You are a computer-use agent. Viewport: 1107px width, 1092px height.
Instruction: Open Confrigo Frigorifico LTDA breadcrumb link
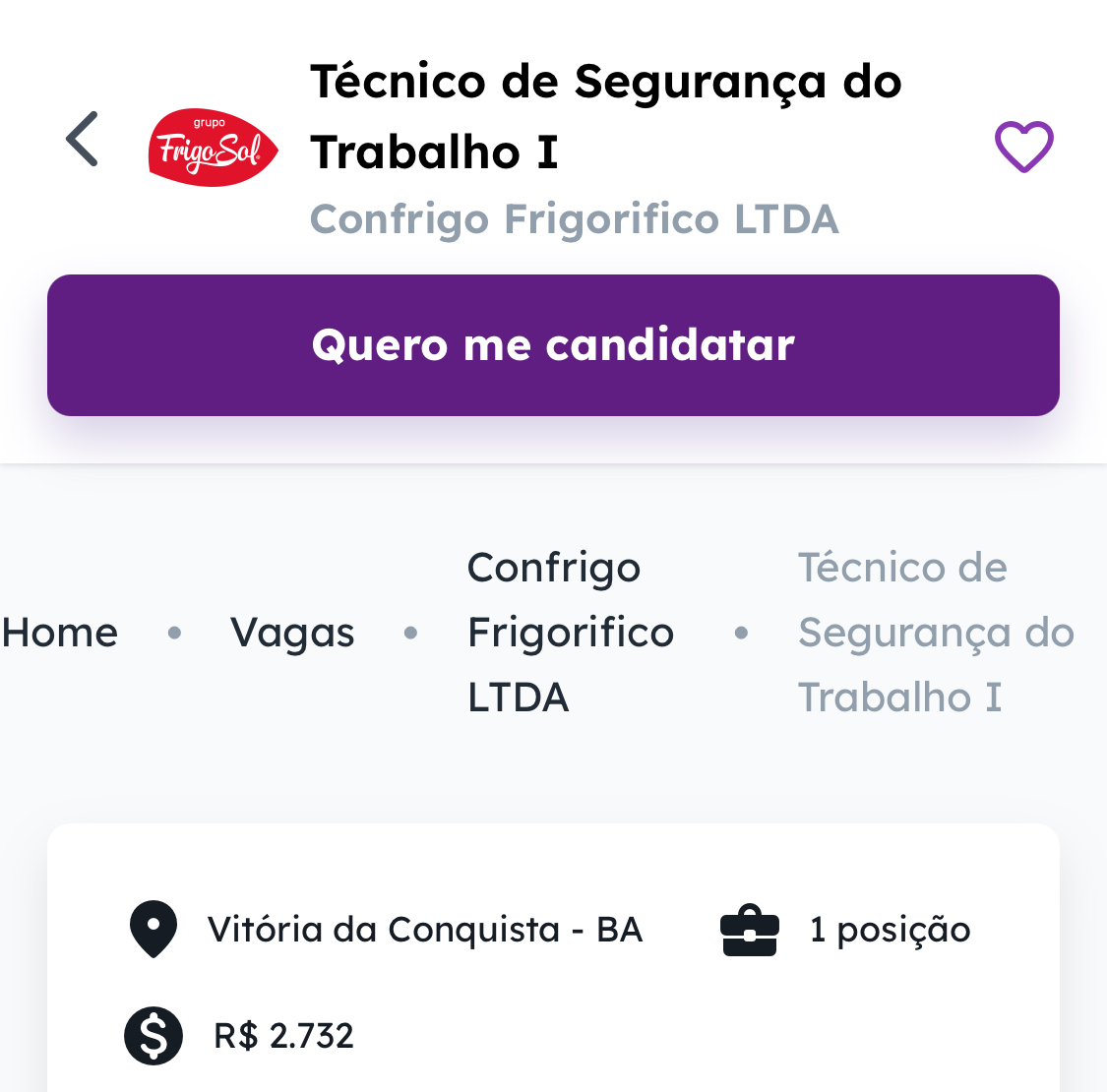571,633
